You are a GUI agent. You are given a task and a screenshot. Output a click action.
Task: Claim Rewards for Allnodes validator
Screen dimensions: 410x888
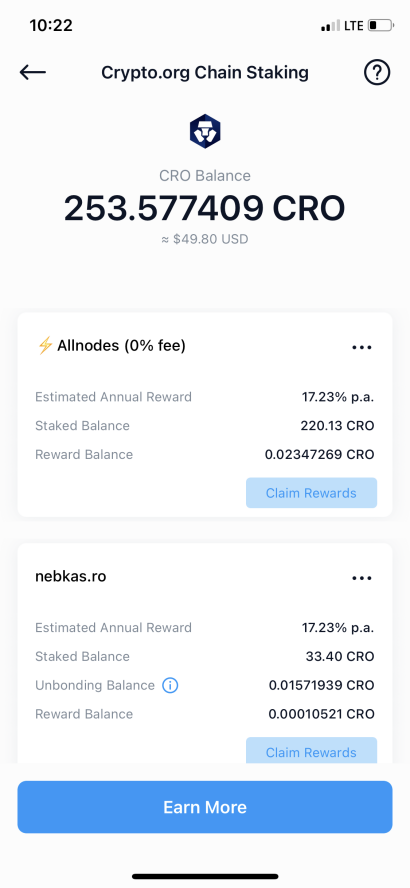click(x=311, y=493)
